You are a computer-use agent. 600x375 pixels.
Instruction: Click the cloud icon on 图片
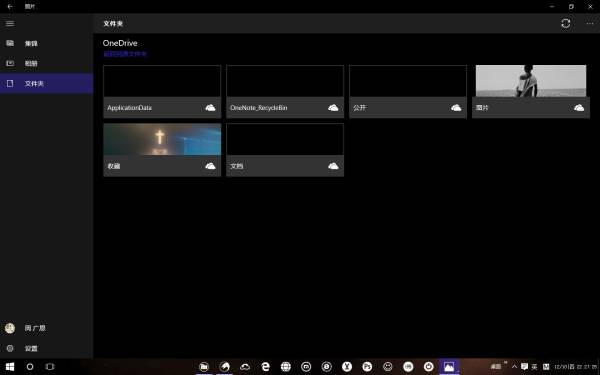[579, 108]
